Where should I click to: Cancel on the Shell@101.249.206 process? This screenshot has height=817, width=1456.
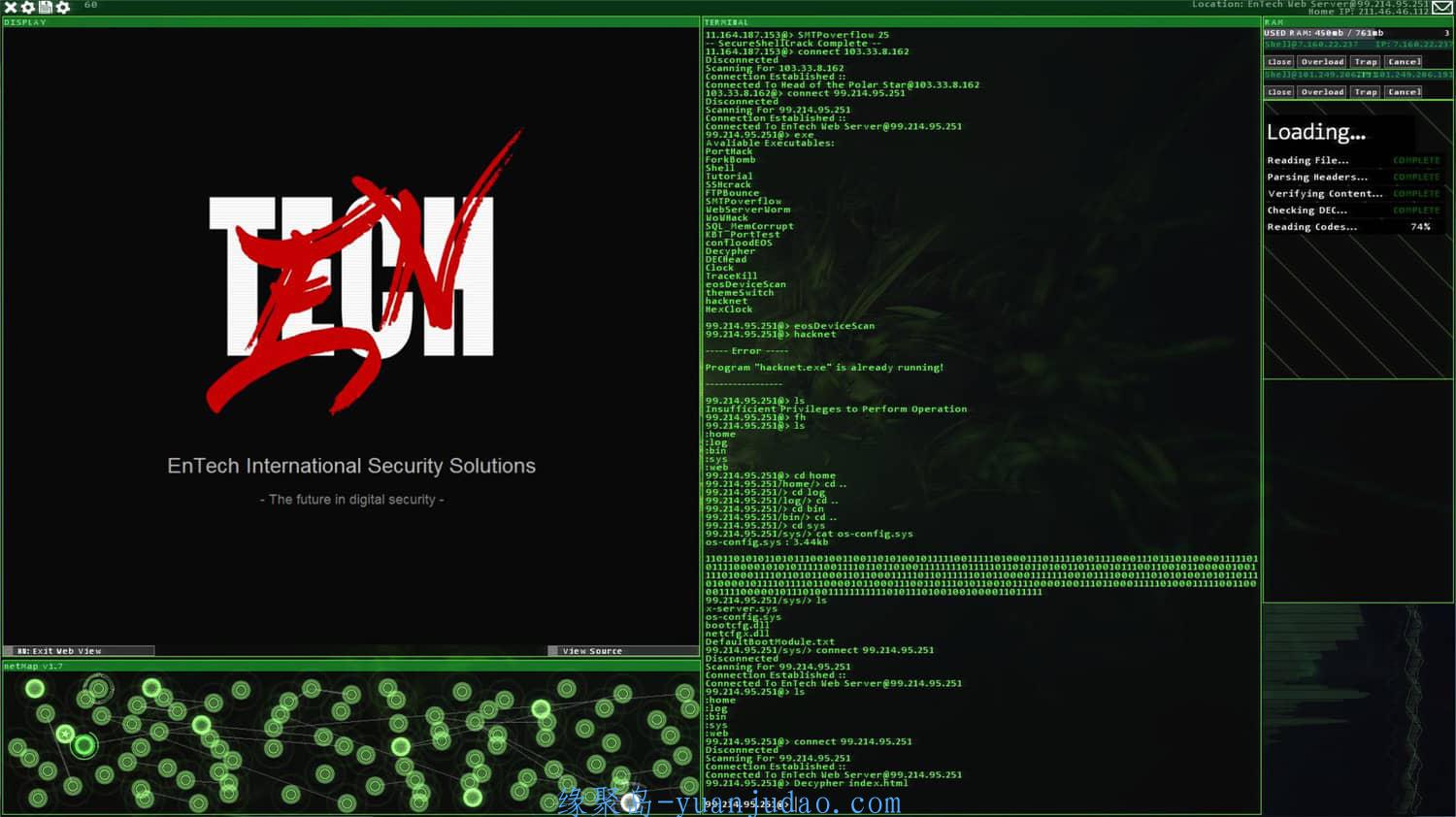click(x=1403, y=92)
